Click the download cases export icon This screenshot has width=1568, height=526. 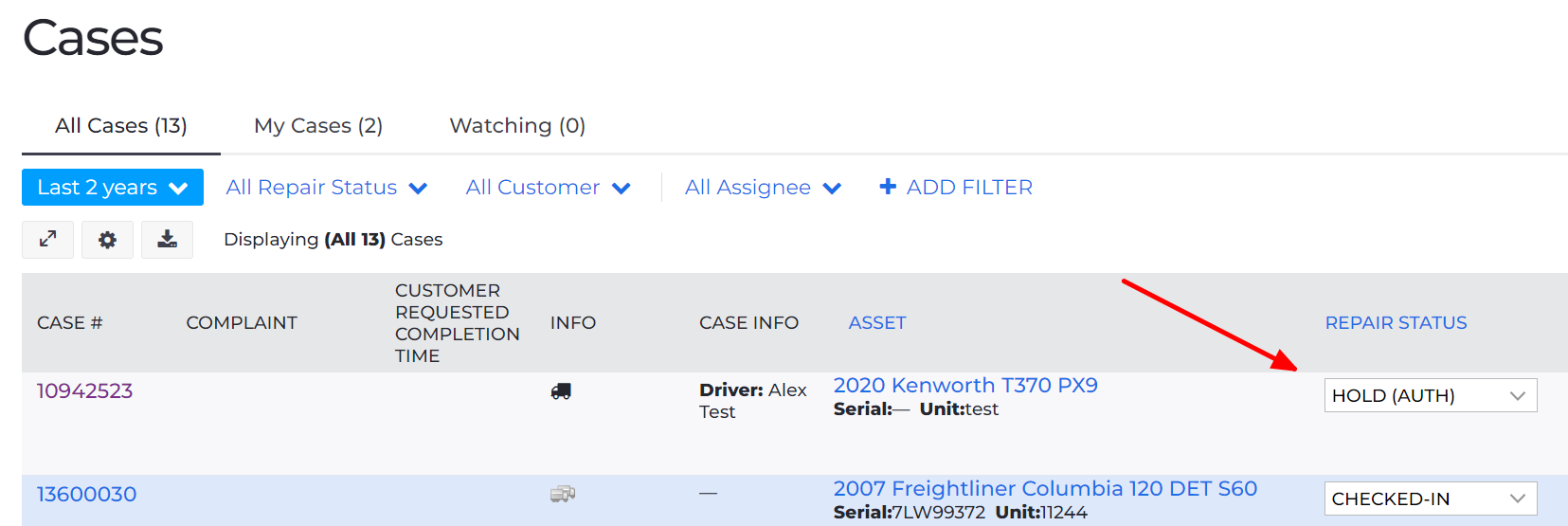point(167,240)
